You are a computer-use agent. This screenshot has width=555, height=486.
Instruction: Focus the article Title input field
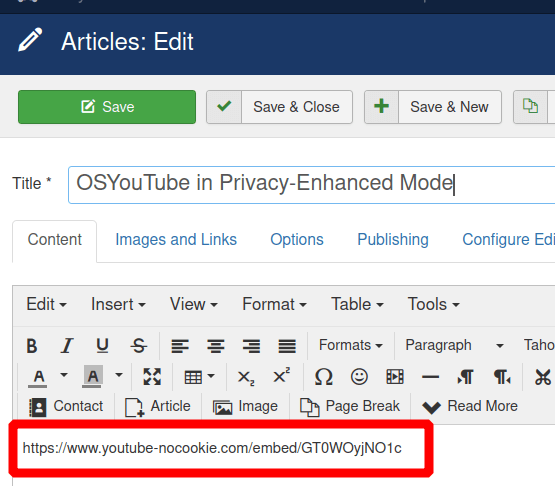tap(311, 185)
